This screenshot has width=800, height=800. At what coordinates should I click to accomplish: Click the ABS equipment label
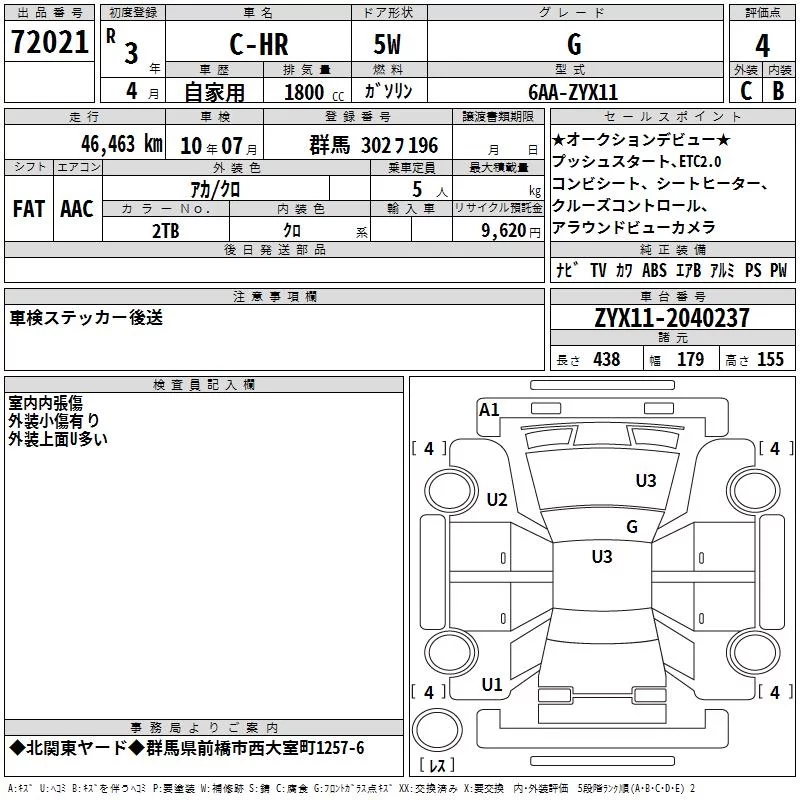coord(654,270)
